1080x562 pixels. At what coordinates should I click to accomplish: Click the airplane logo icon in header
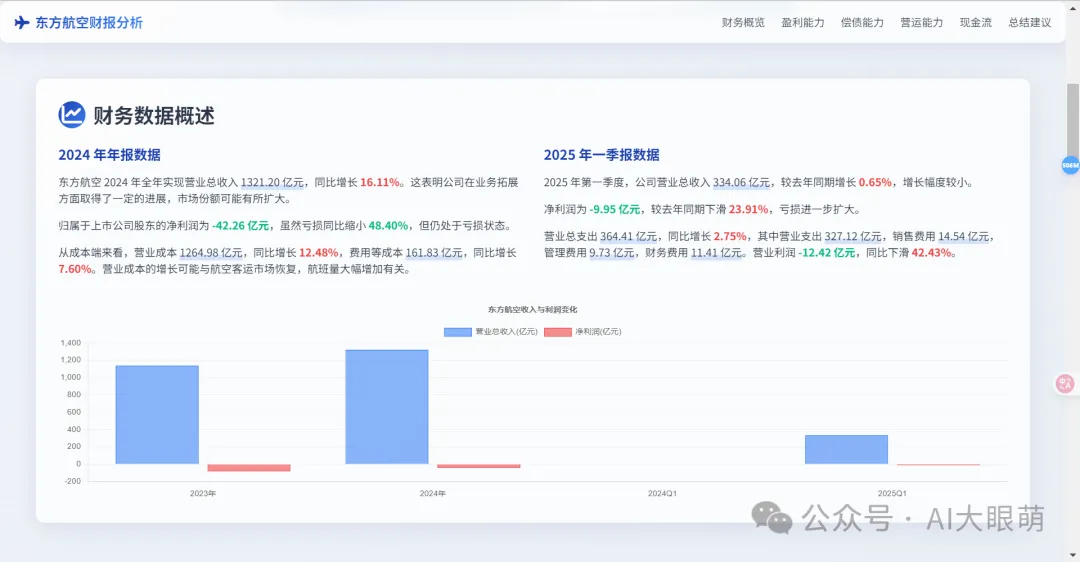pos(22,23)
